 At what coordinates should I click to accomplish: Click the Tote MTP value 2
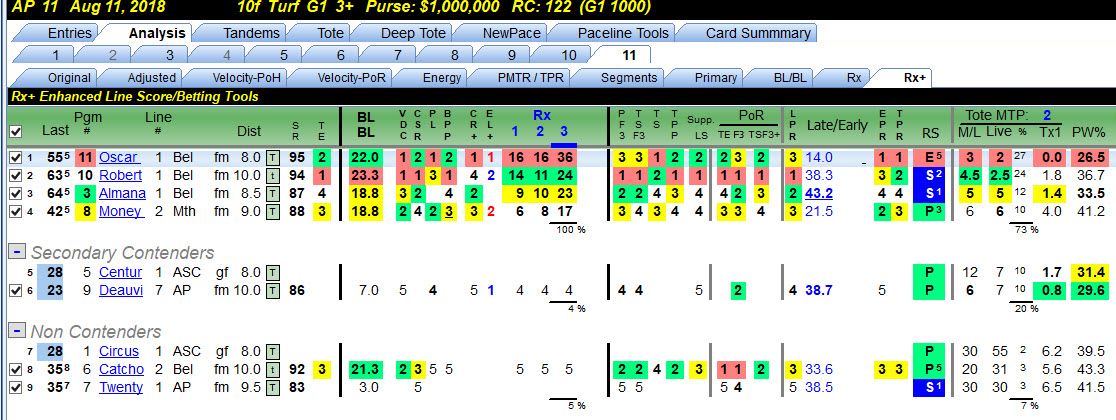point(1048,115)
